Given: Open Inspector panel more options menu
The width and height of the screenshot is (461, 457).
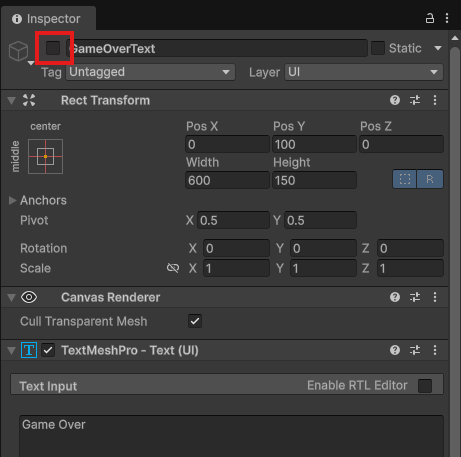Looking at the screenshot, I should pos(447,18).
